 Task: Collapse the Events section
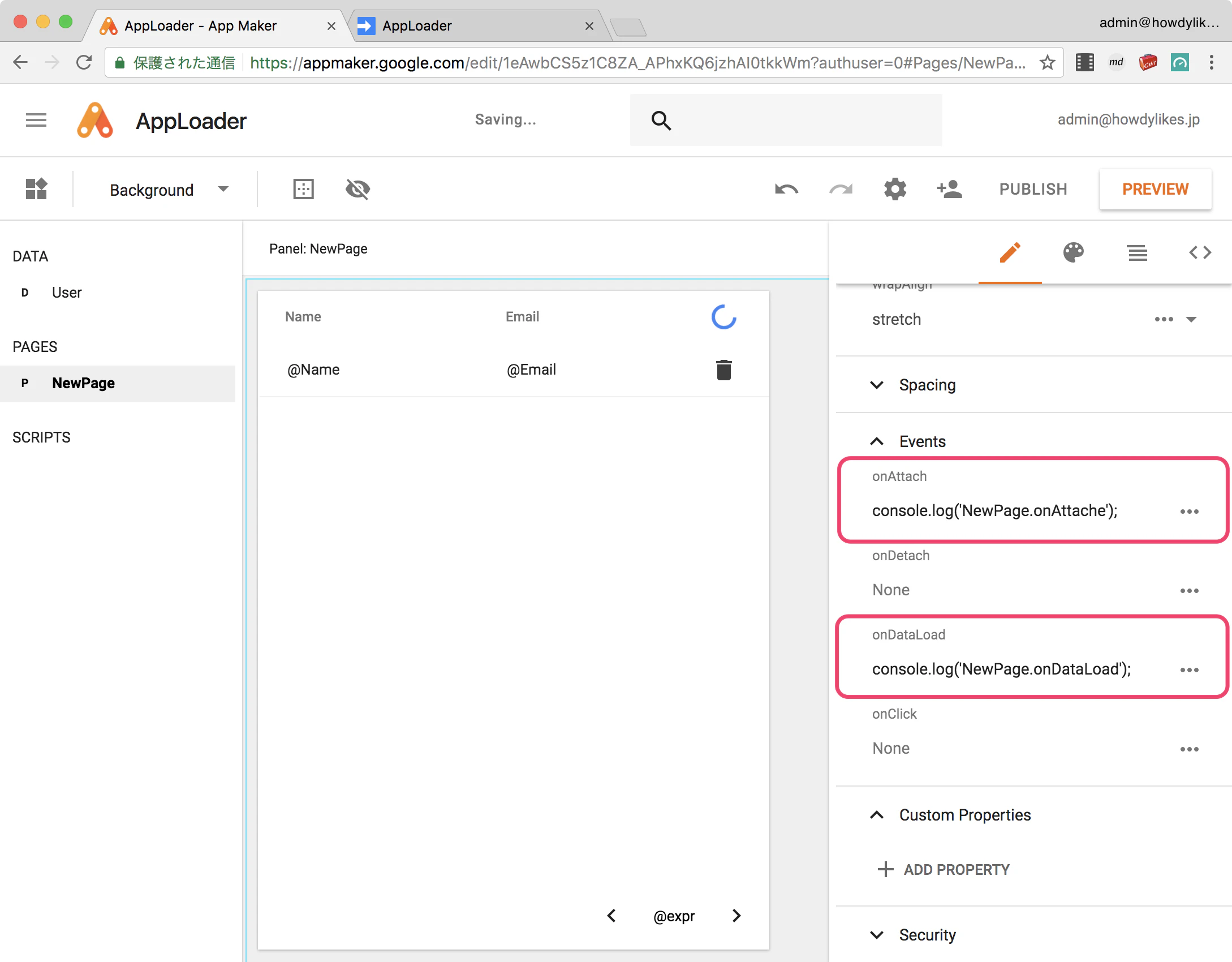907,441
